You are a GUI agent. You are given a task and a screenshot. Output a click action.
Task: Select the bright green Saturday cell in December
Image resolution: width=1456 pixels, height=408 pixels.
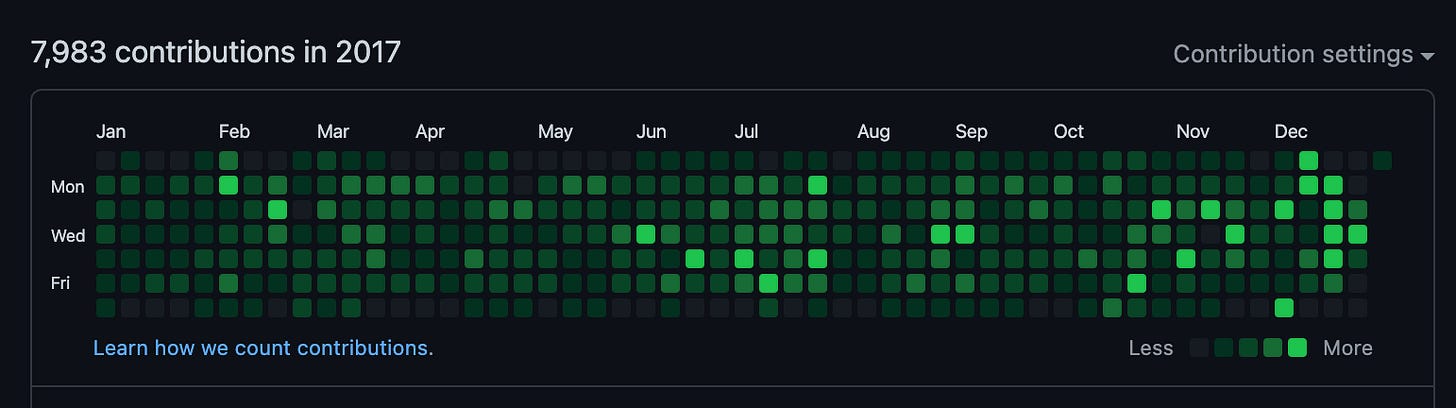(x=1284, y=307)
